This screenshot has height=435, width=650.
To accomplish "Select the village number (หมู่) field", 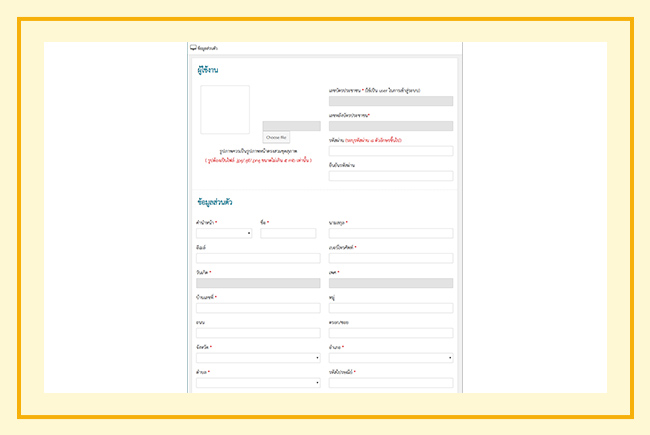I will (390, 308).
